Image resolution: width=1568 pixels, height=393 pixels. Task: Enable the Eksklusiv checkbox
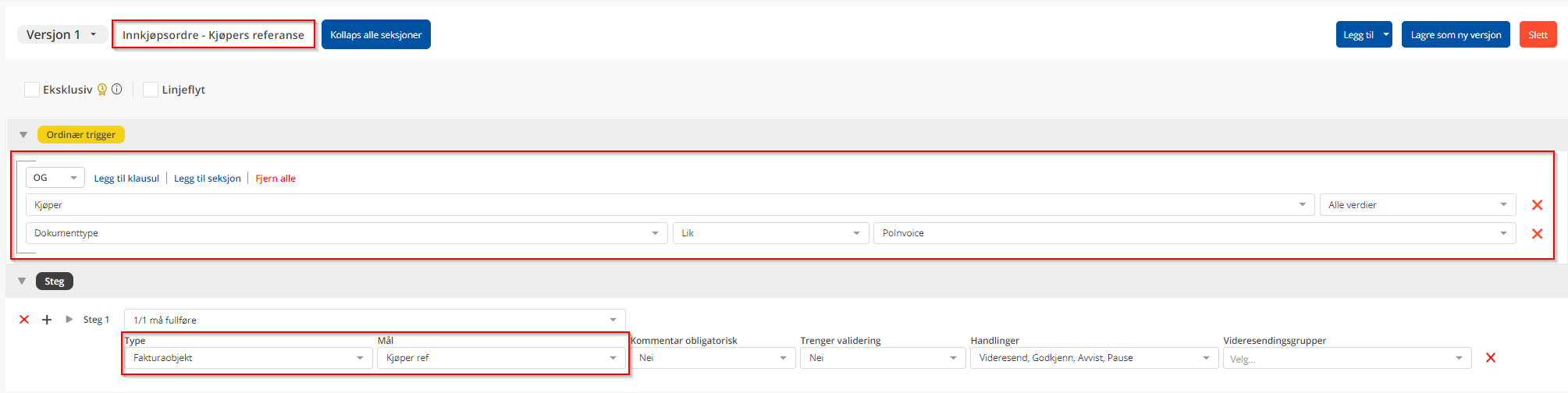32,90
